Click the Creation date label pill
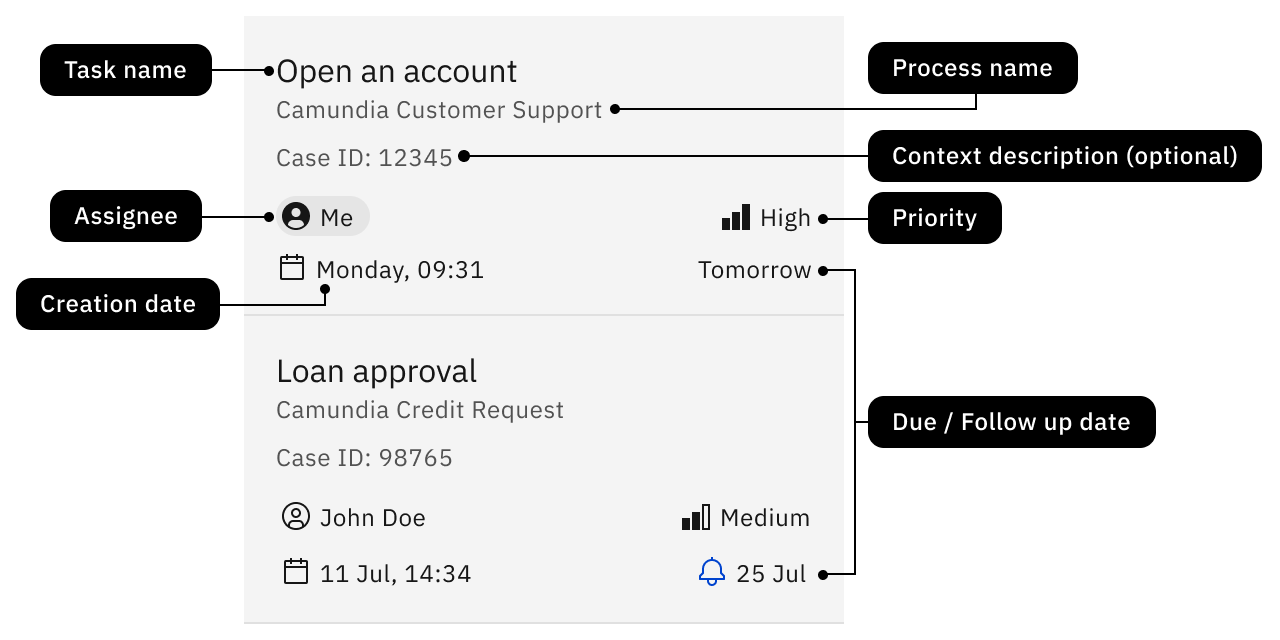The image size is (1280, 640). tap(118, 304)
